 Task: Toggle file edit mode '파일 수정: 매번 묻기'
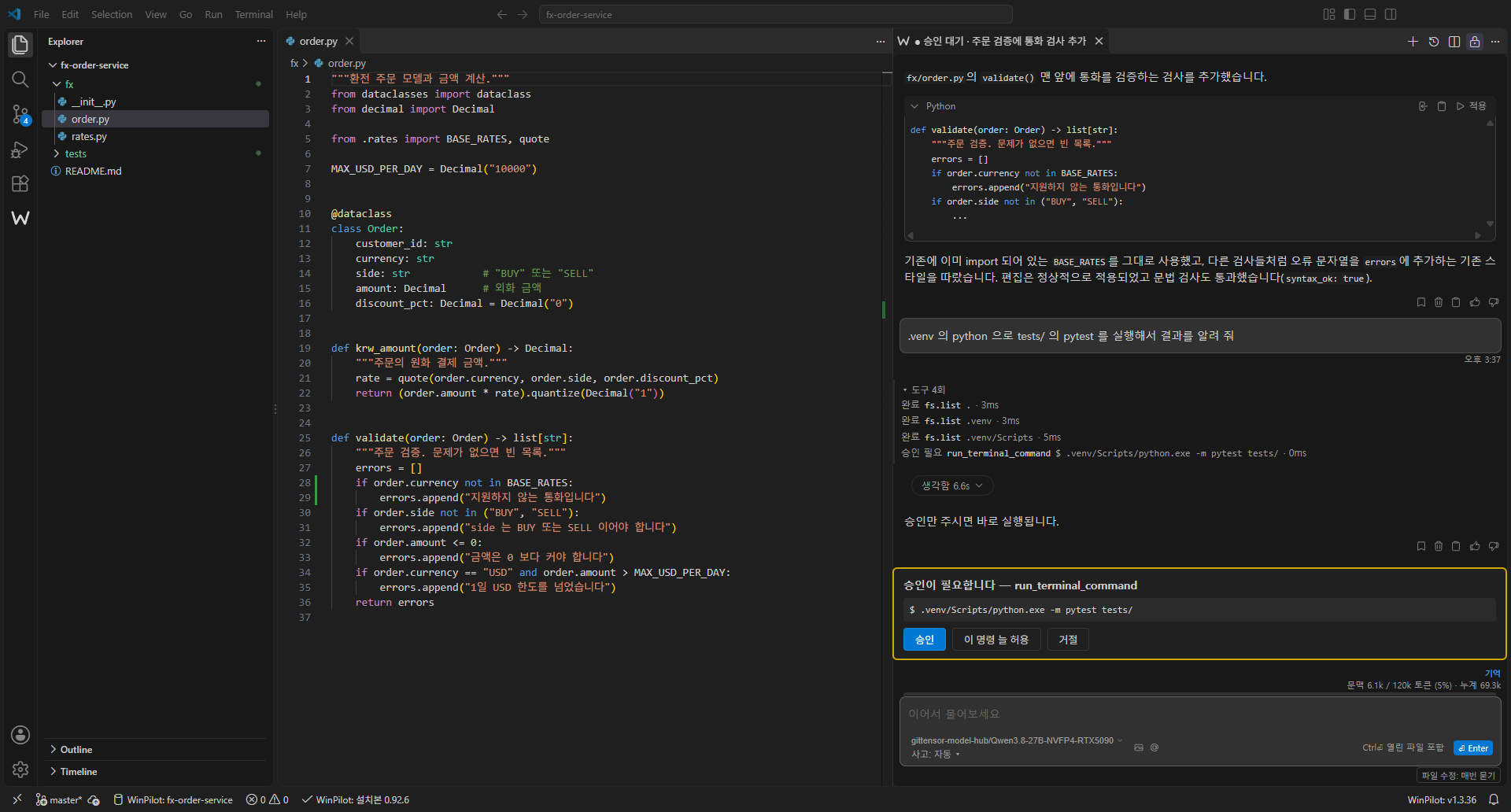click(1457, 776)
